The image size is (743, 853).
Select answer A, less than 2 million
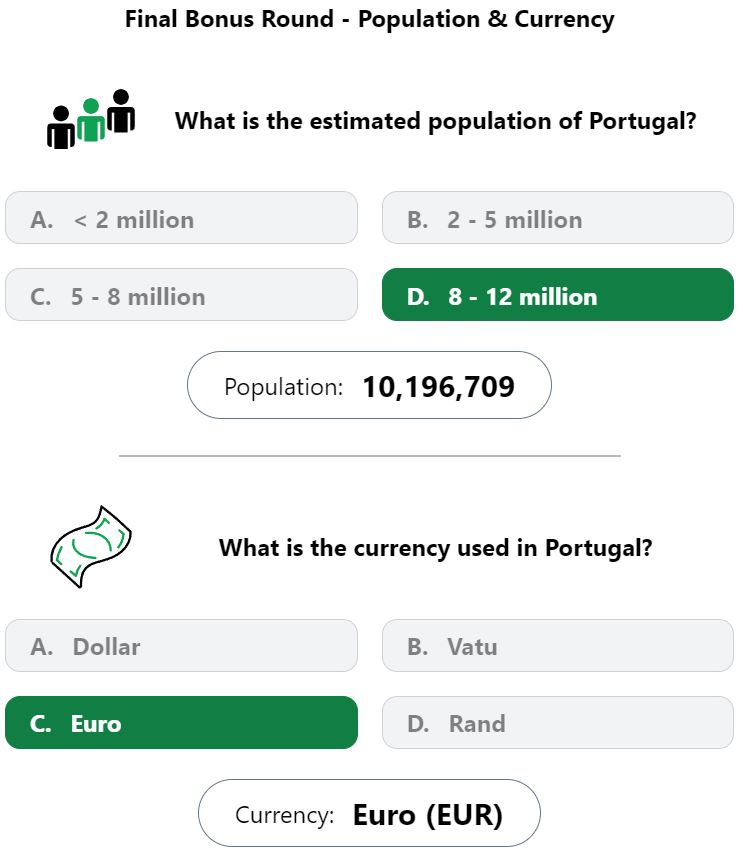[x=181, y=218]
